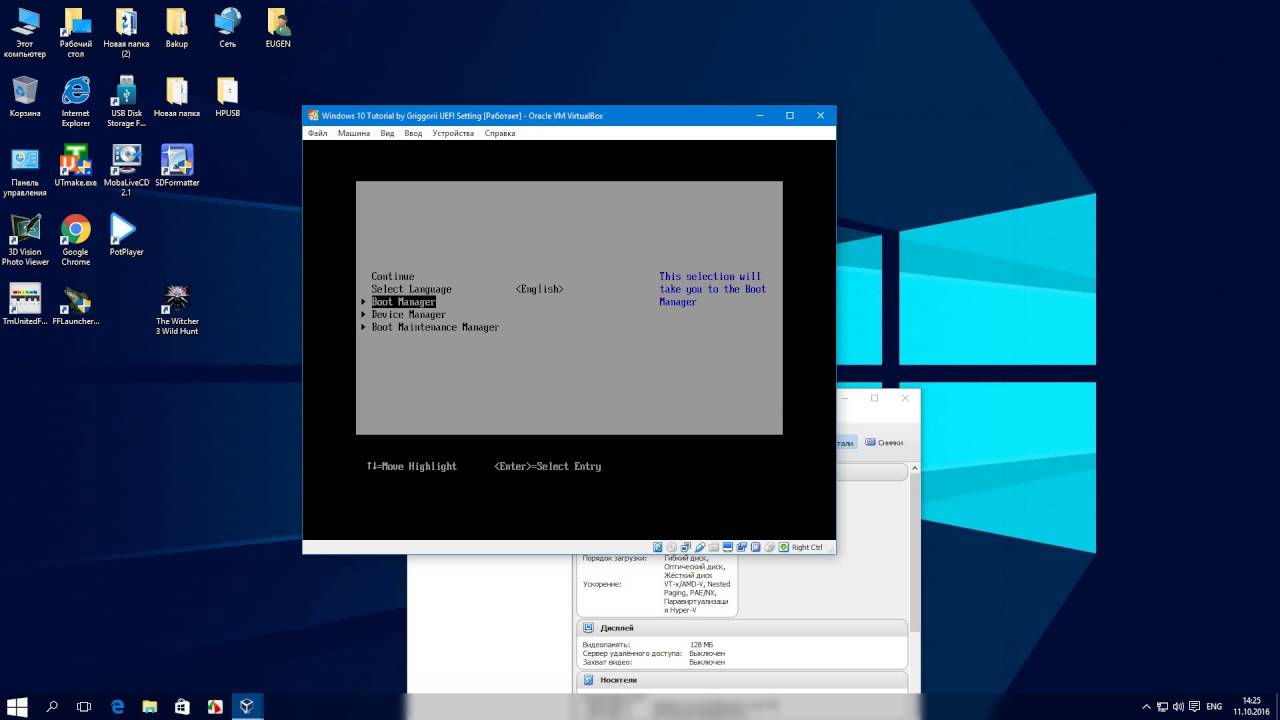
Task: Open the <English> language selector
Action: click(540, 289)
